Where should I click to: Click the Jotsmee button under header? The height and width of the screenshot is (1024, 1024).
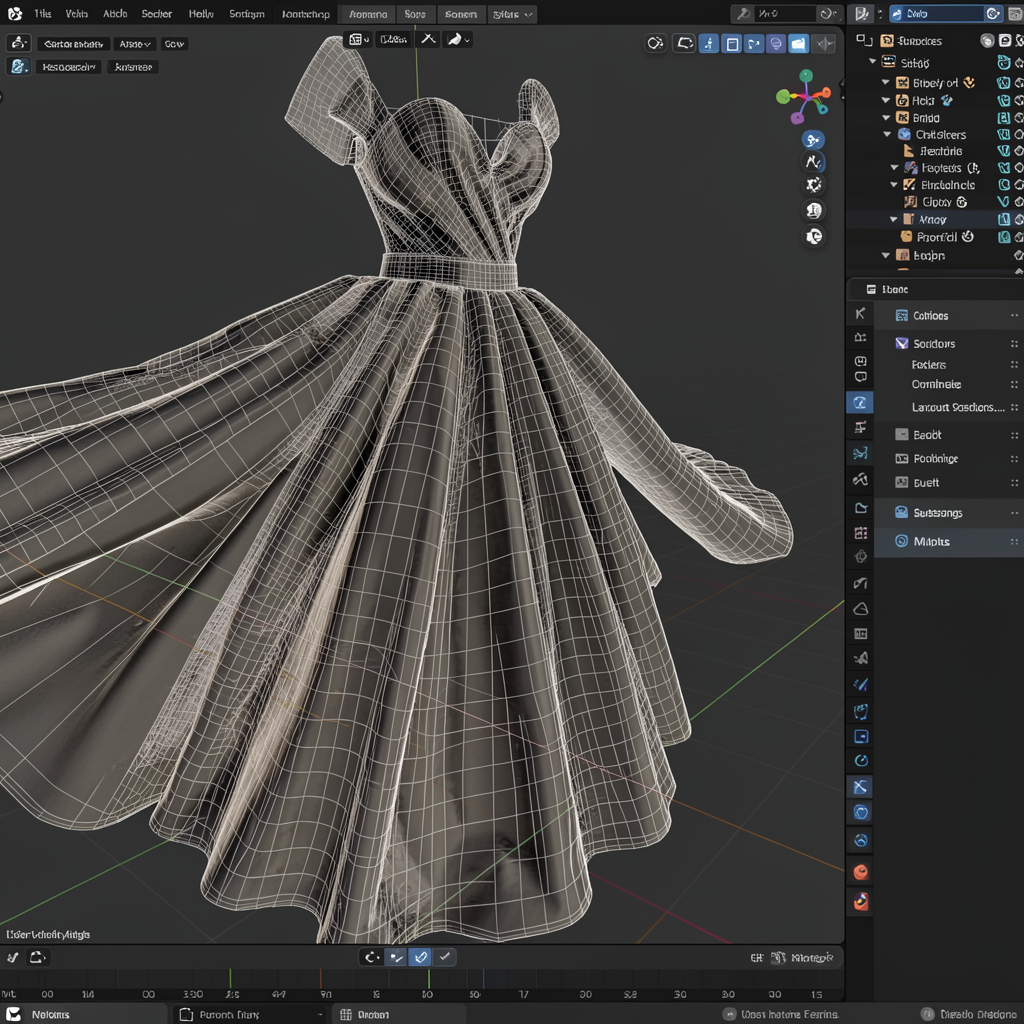133,67
